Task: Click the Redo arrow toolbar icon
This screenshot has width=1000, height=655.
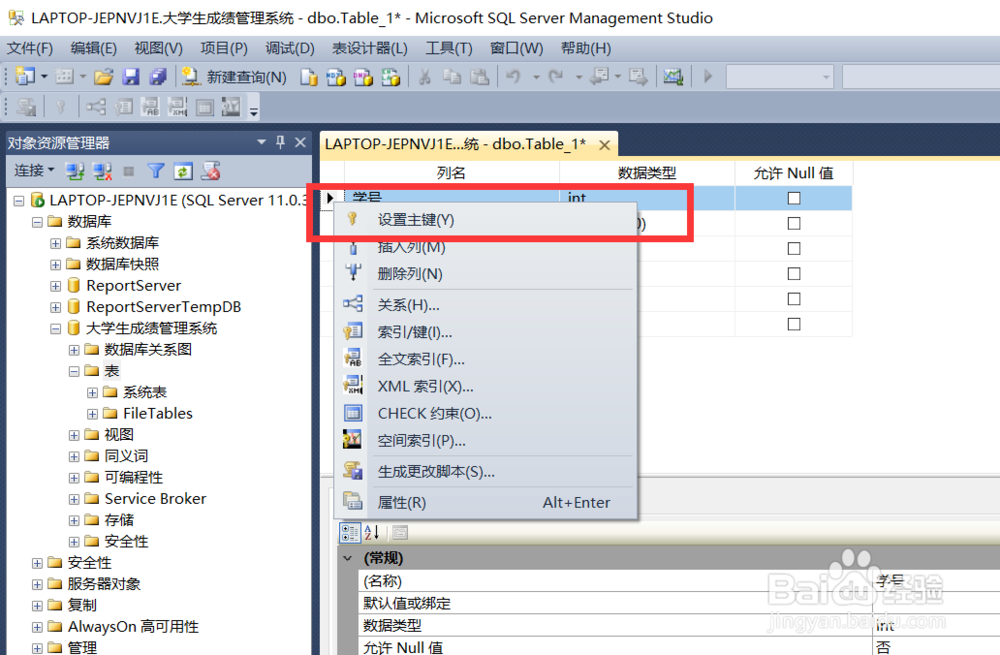Action: [556, 77]
